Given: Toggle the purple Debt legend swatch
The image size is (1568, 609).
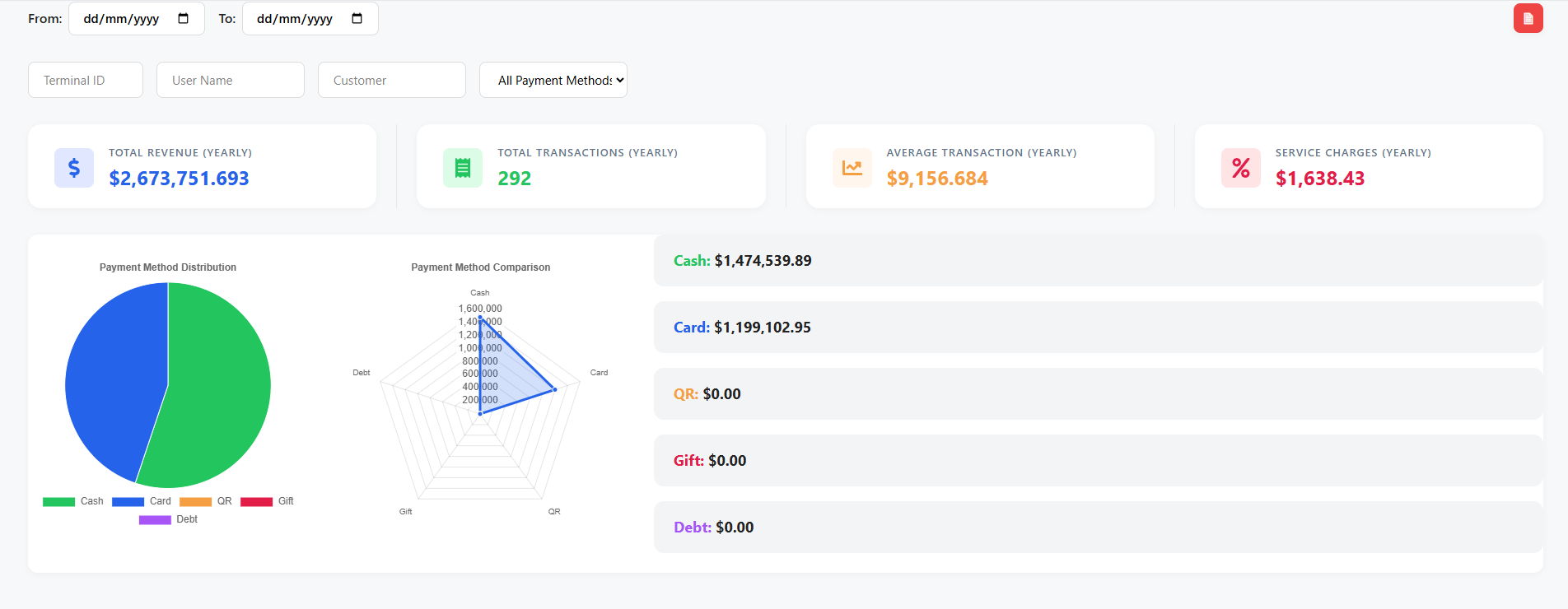Looking at the screenshot, I should click(x=155, y=519).
